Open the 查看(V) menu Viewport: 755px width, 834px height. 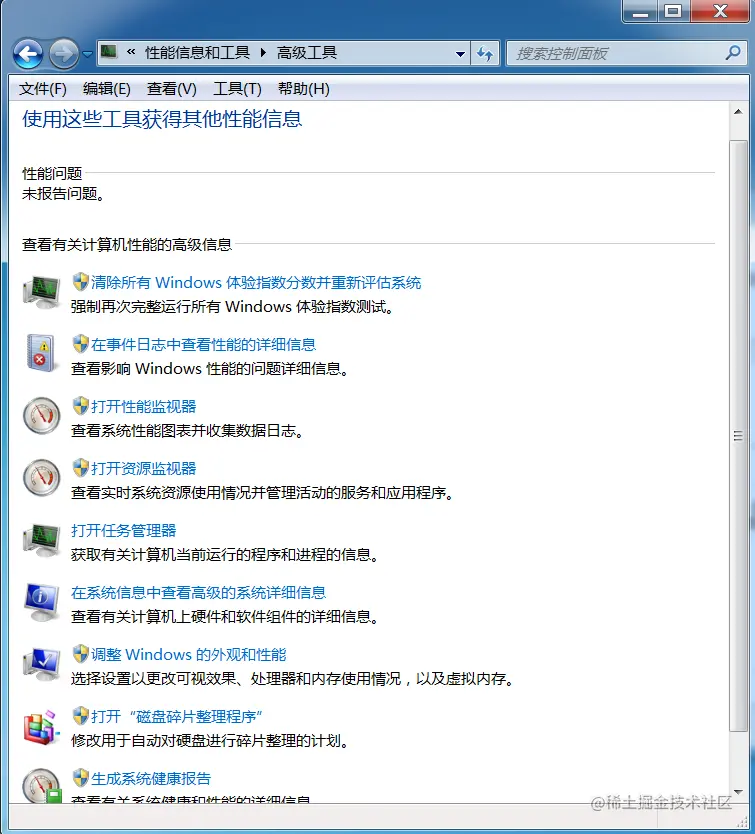tap(171, 88)
